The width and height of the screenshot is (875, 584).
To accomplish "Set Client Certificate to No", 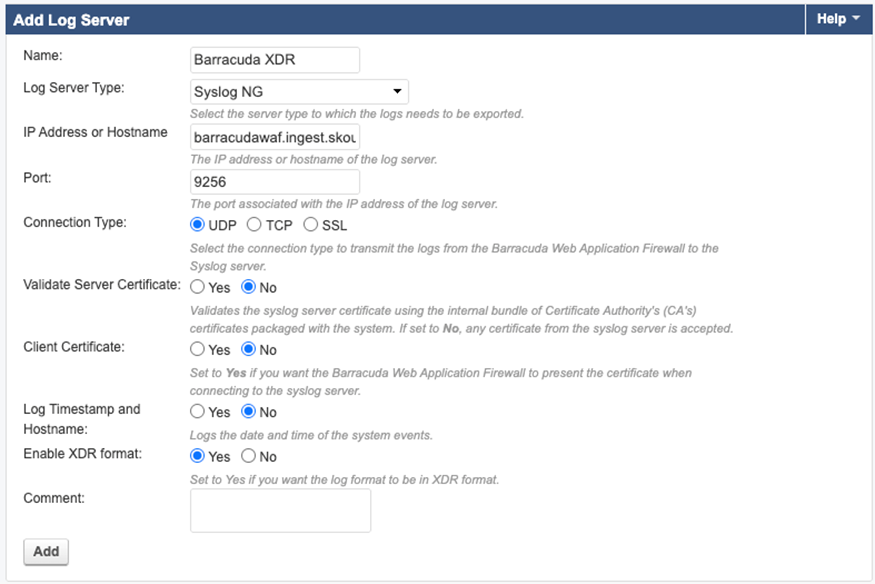I will tap(249, 350).
